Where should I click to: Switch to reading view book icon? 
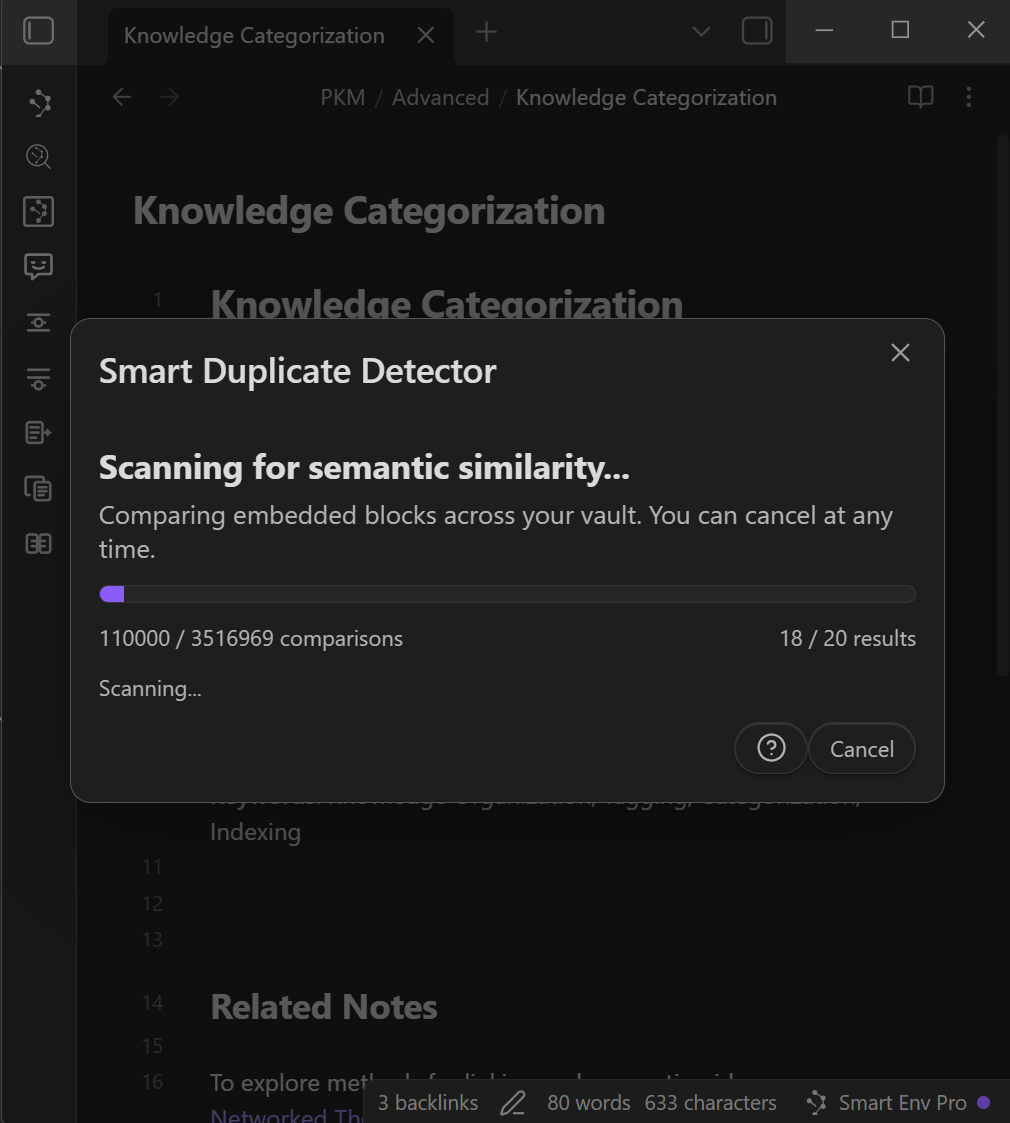tap(920, 97)
